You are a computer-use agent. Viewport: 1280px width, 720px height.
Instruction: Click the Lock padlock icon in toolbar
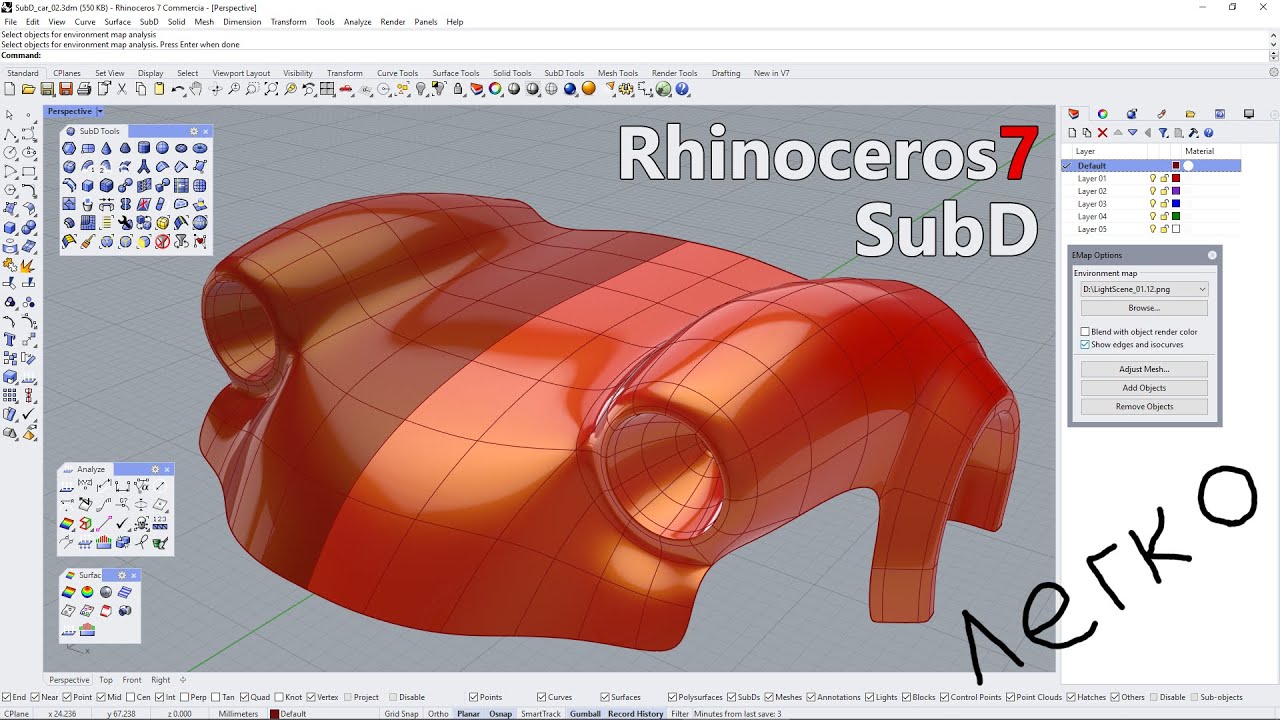pyautogui.click(x=458, y=89)
